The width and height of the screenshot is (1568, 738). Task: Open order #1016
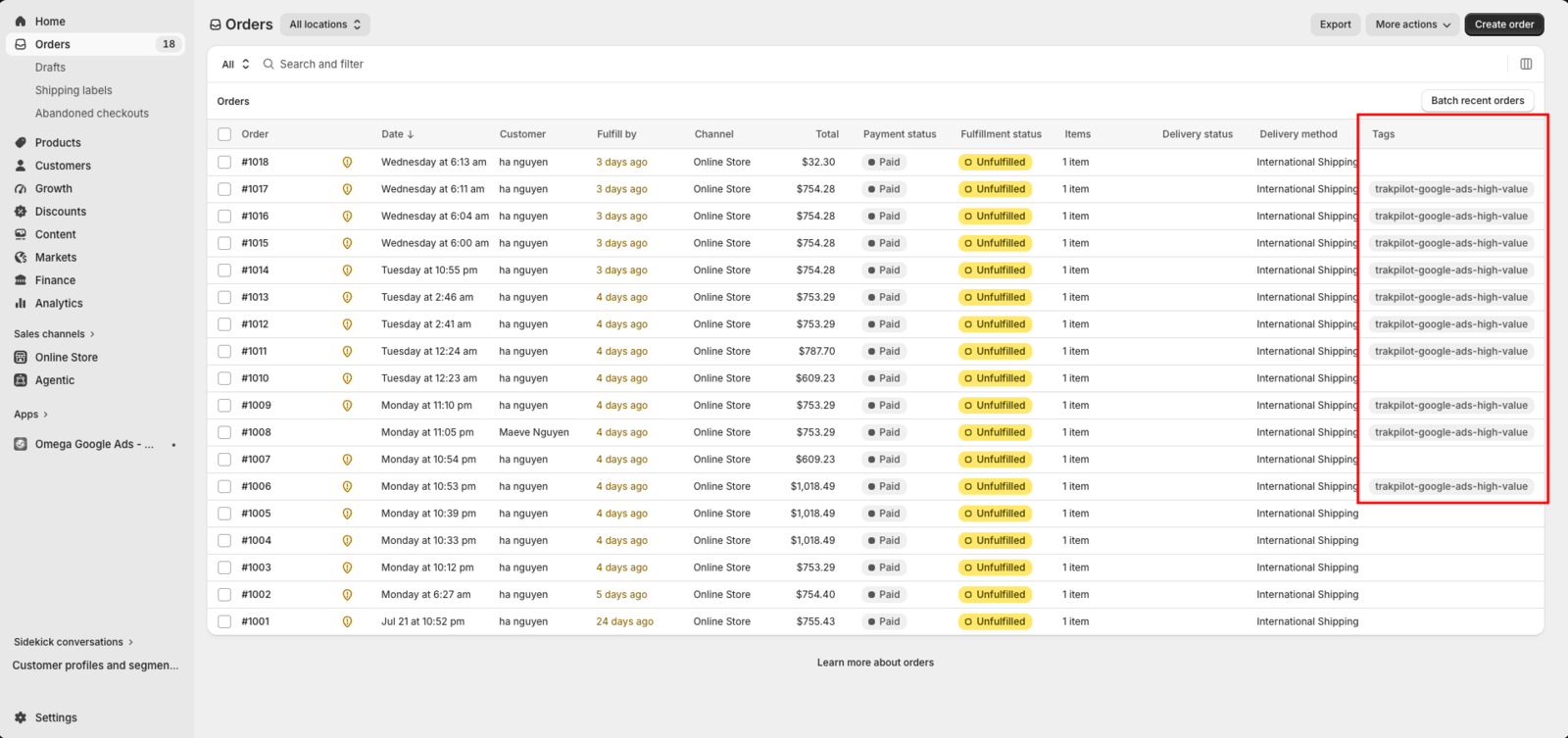255,216
